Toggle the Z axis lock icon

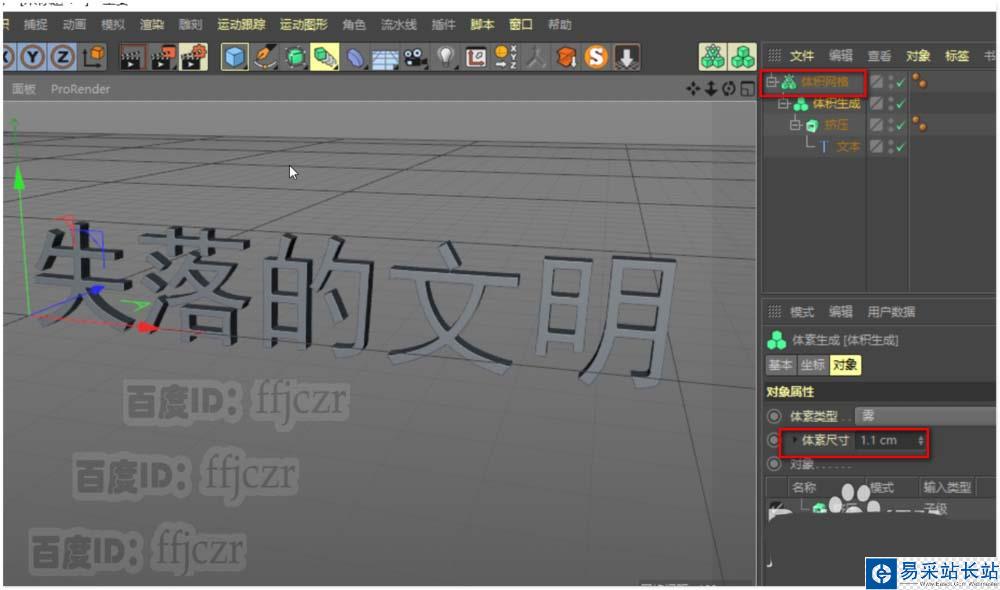pyautogui.click(x=62, y=57)
